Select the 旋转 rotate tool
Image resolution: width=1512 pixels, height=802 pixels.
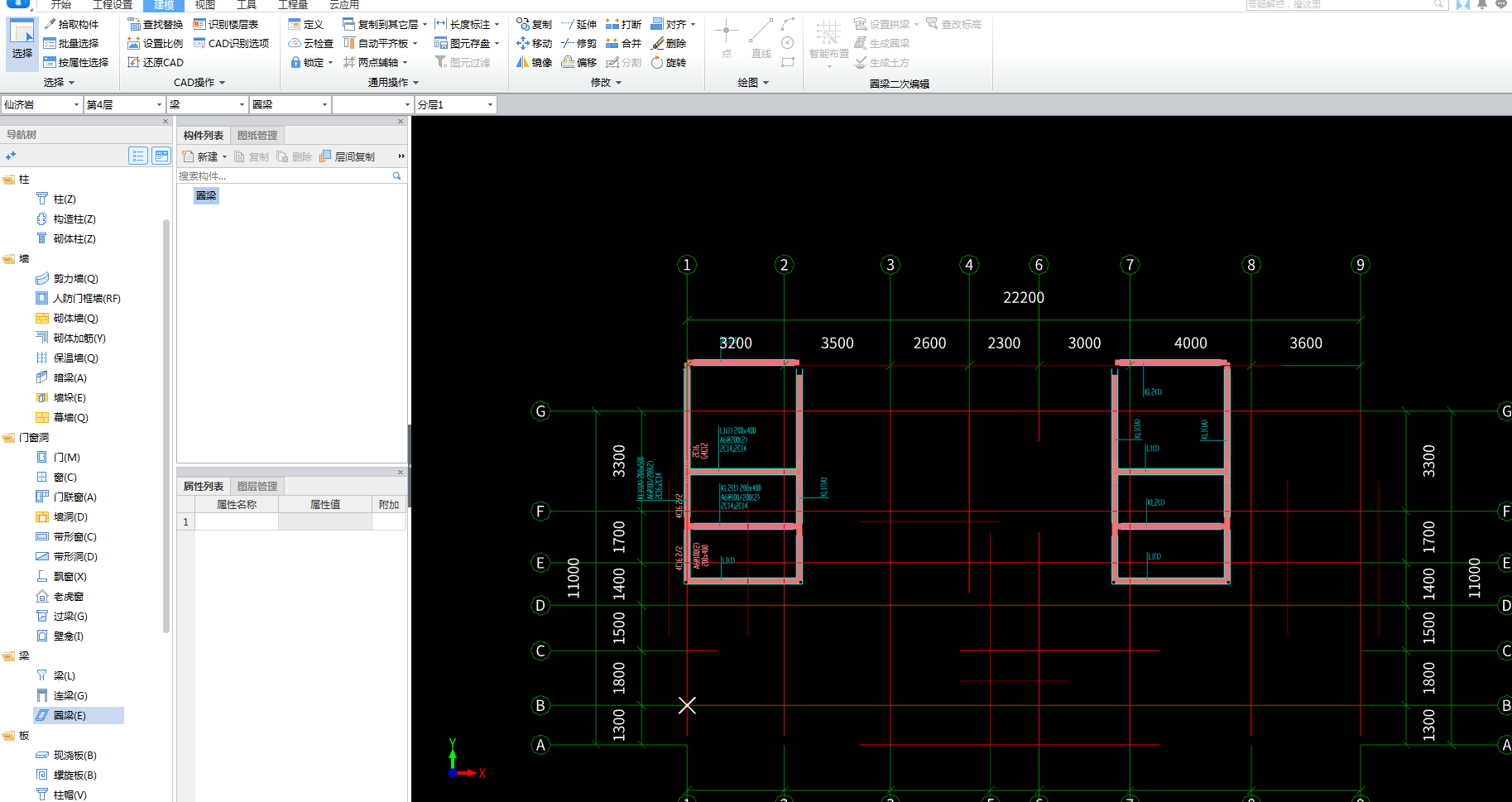tap(669, 62)
